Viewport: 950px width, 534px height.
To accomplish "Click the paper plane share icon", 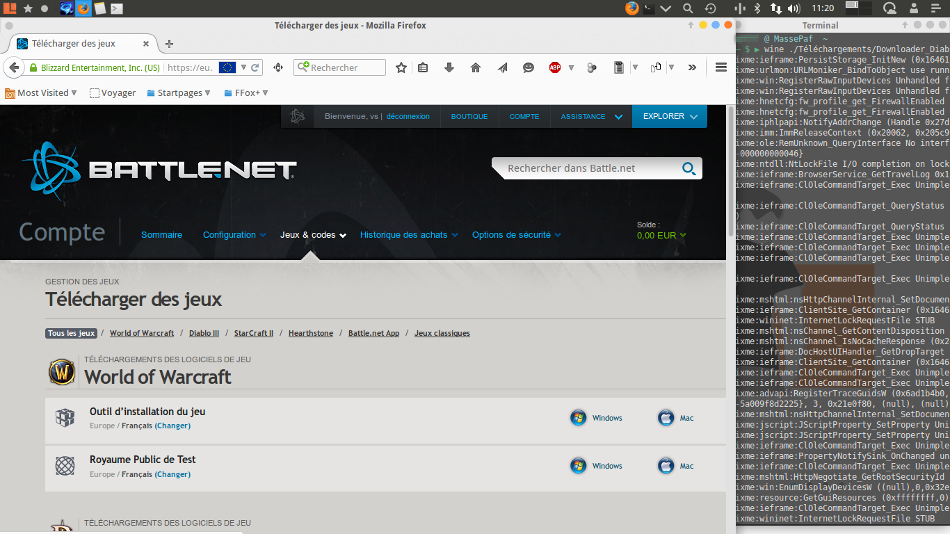I will tap(502, 67).
